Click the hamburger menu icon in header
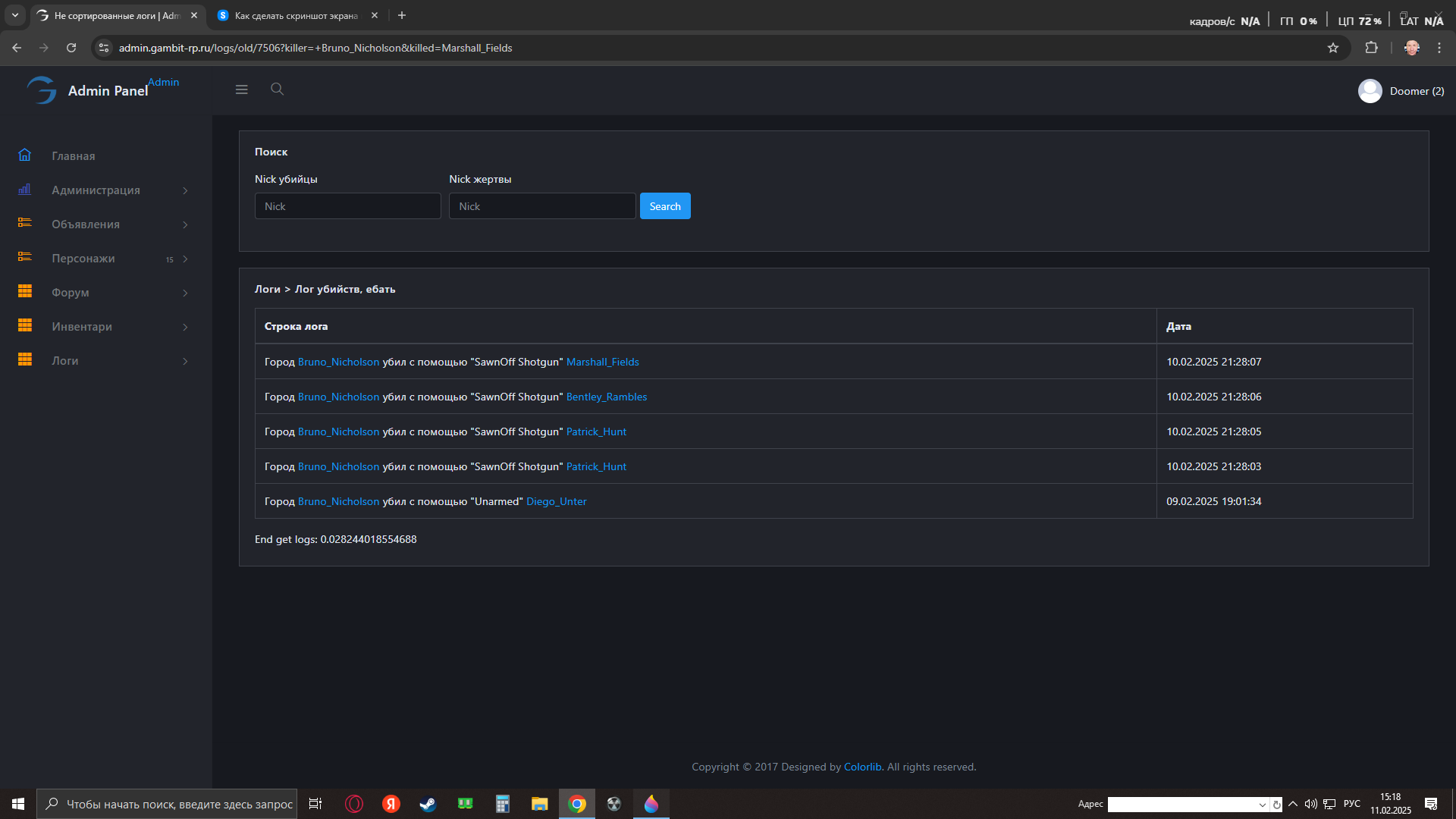Image resolution: width=1456 pixels, height=819 pixels. click(241, 89)
